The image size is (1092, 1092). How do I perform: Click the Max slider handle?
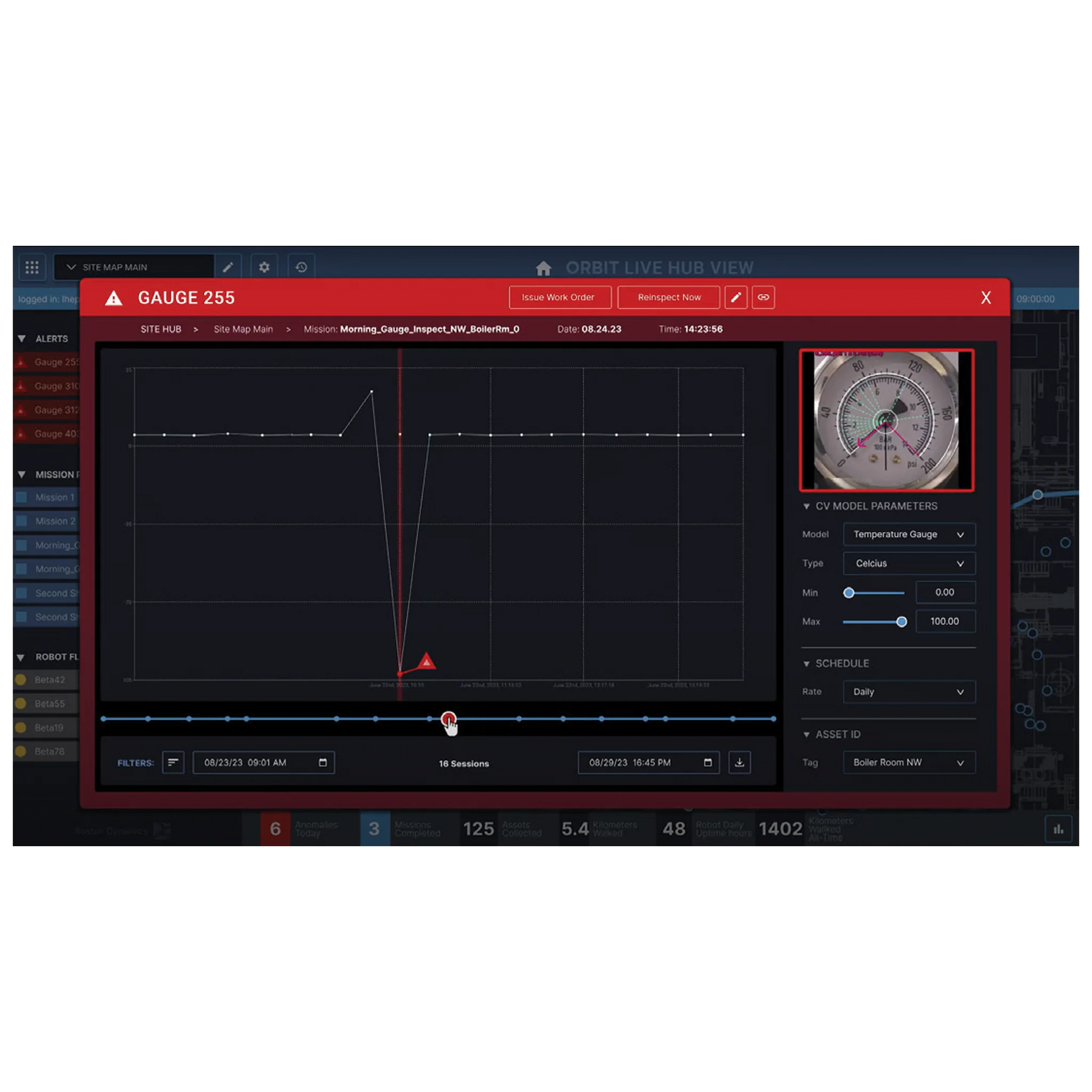[x=902, y=622]
